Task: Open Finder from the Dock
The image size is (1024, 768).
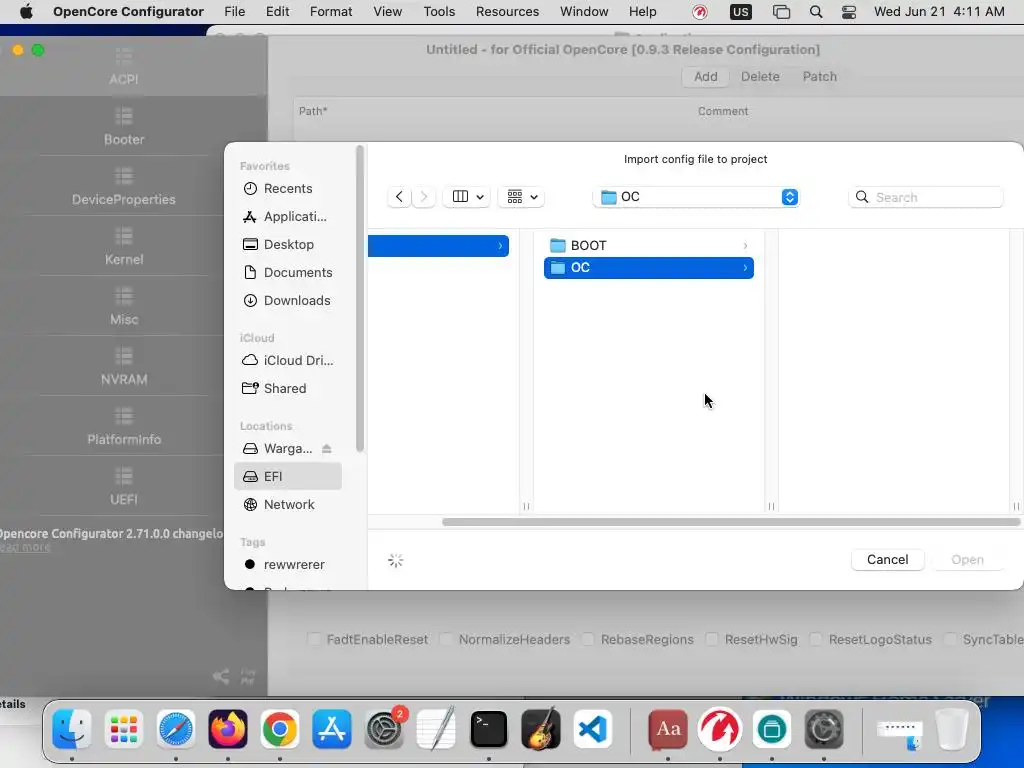Action: pyautogui.click(x=72, y=729)
